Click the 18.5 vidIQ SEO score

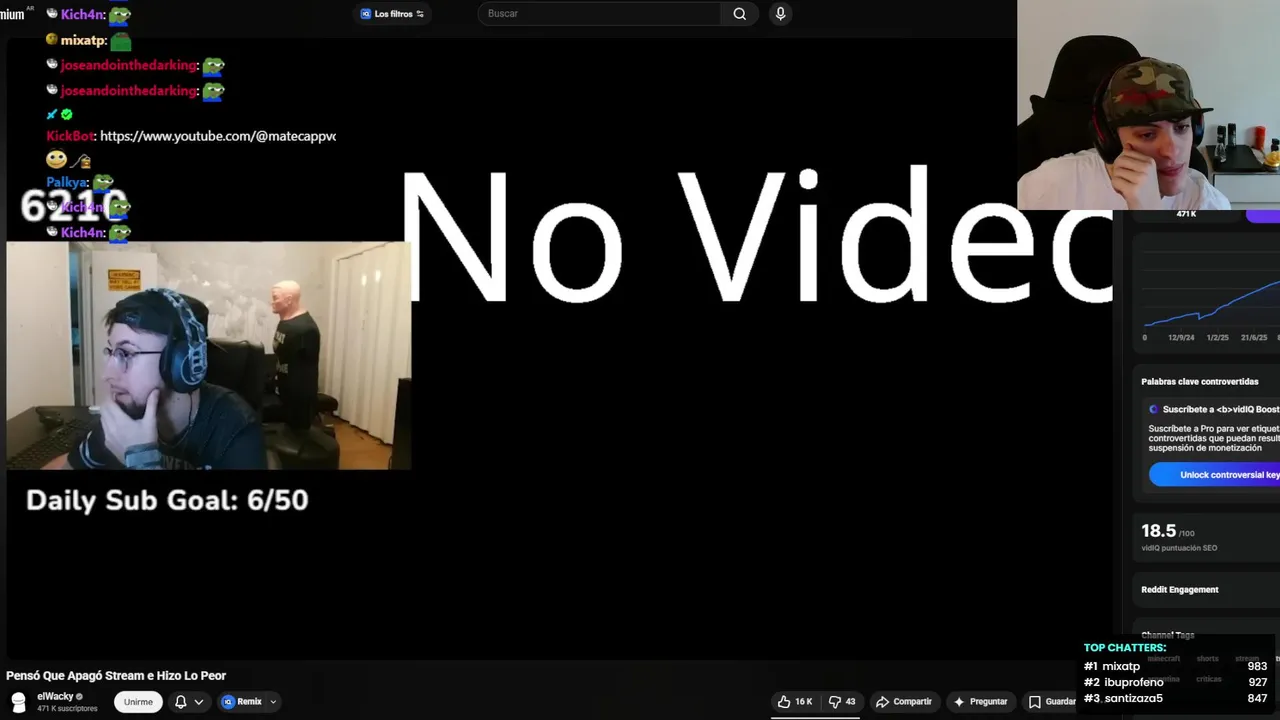(1159, 531)
